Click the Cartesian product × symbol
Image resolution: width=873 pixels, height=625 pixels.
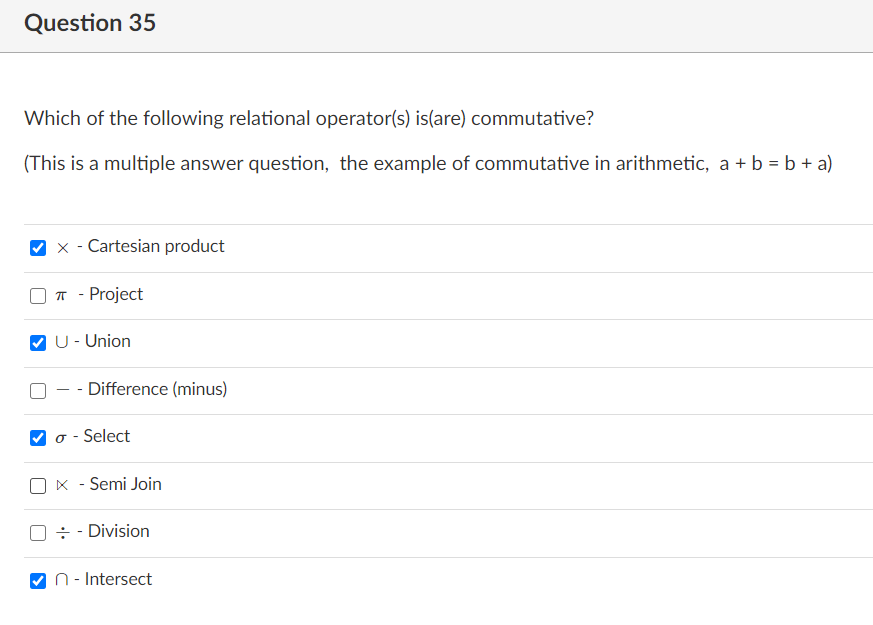point(63,248)
